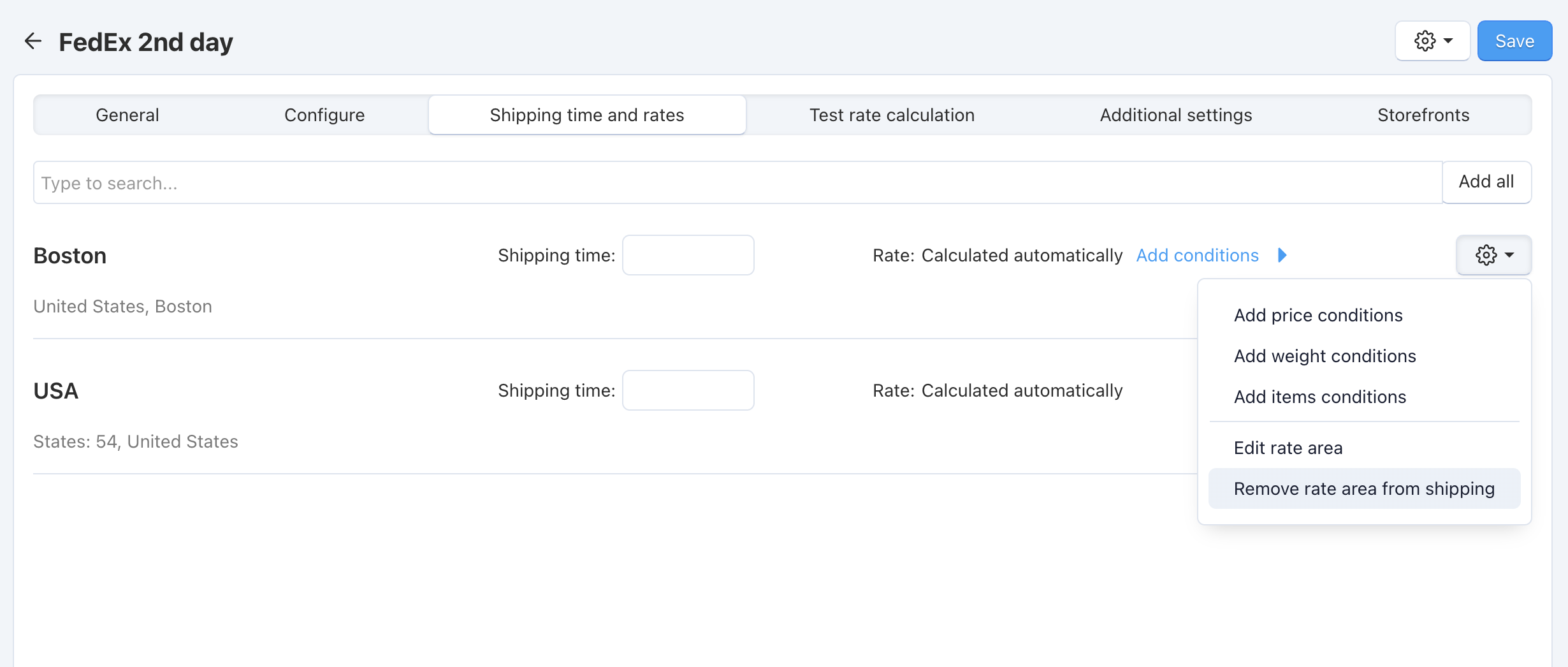Click the 'States: 54, United States' text

click(x=136, y=442)
